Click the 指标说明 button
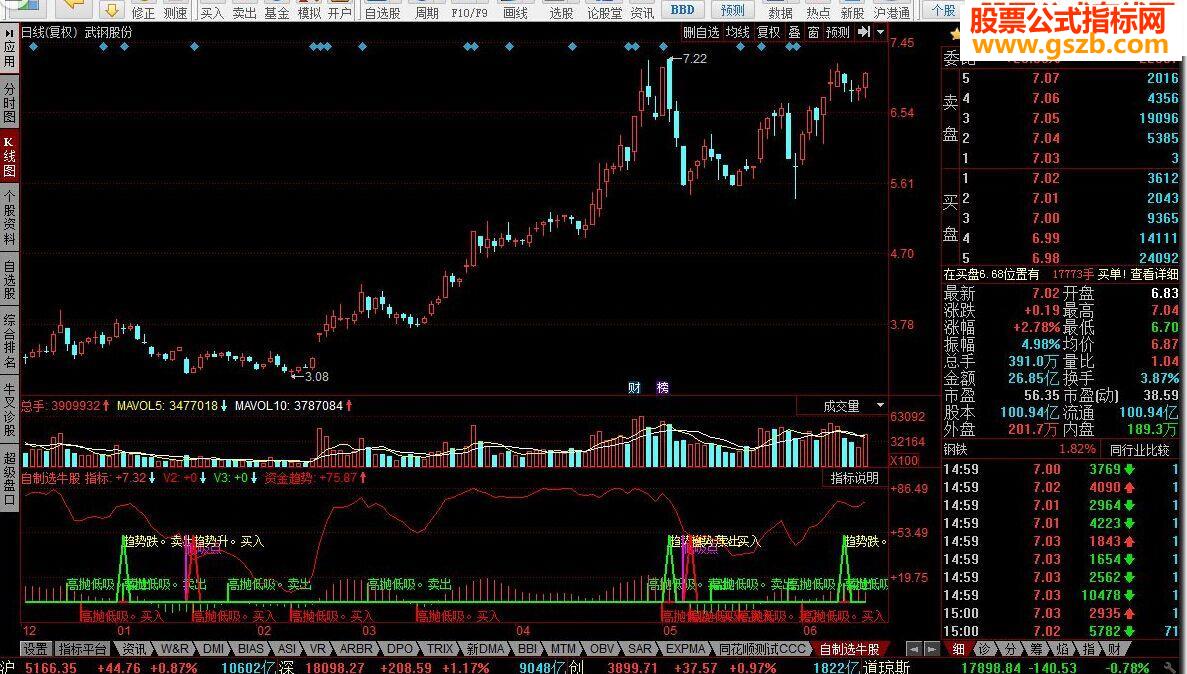Viewport: 1187px width, 674px height. tap(854, 478)
